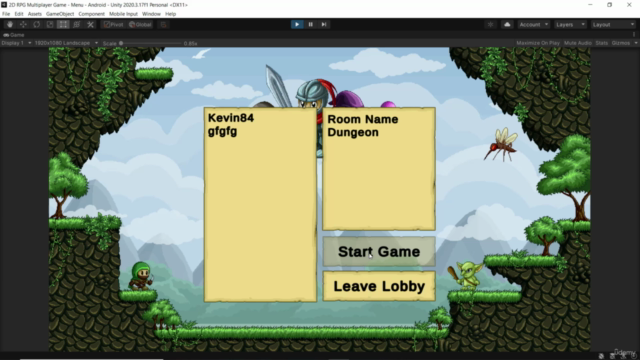Open the File menu
The height and width of the screenshot is (360, 640).
pyautogui.click(x=6, y=14)
